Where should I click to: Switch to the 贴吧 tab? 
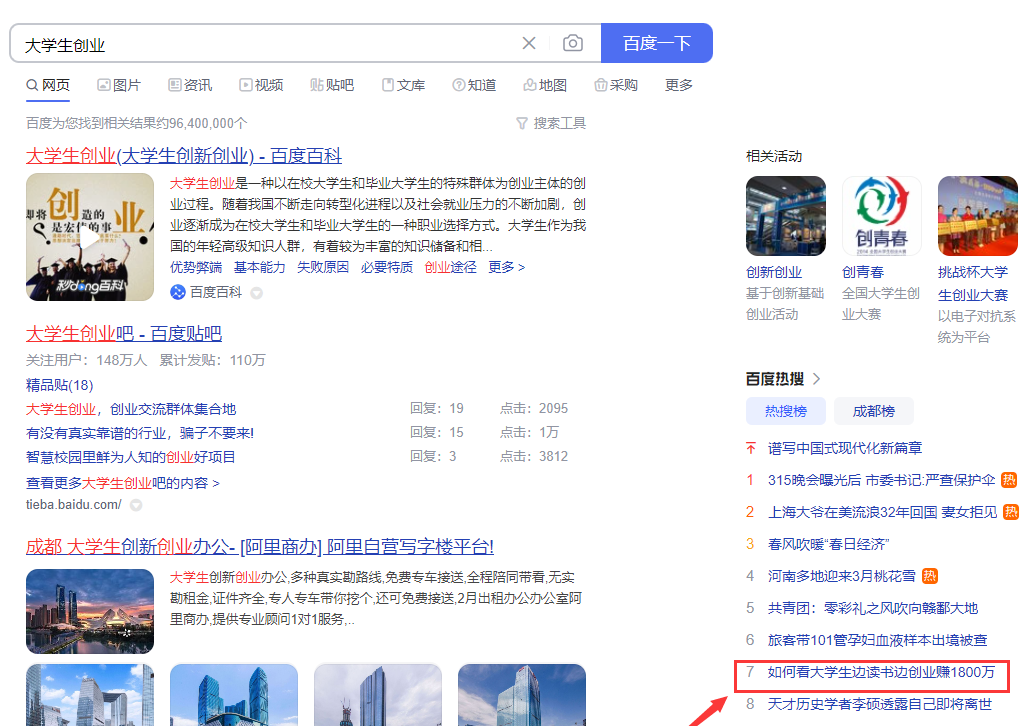(332, 85)
